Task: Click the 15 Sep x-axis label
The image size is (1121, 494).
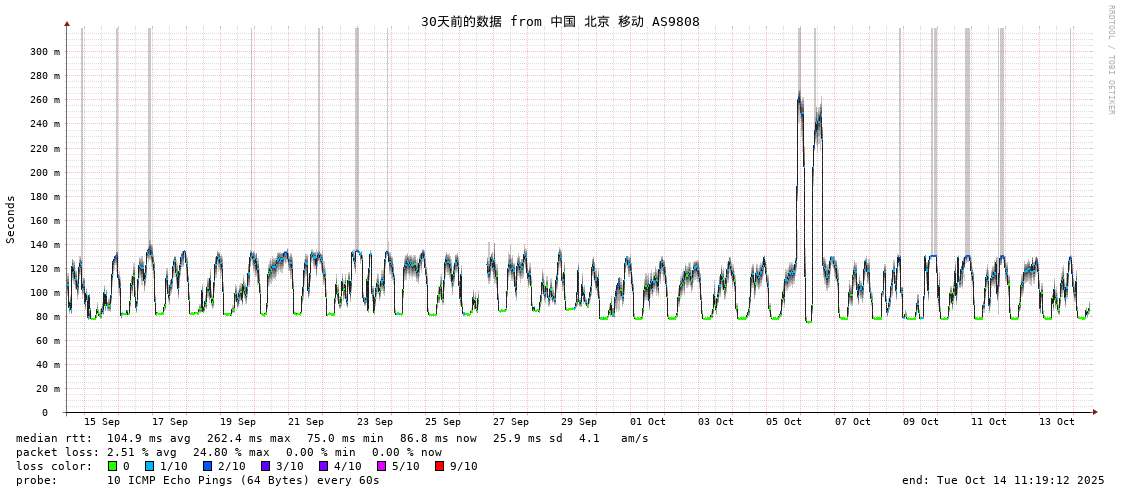Action: tap(101, 422)
